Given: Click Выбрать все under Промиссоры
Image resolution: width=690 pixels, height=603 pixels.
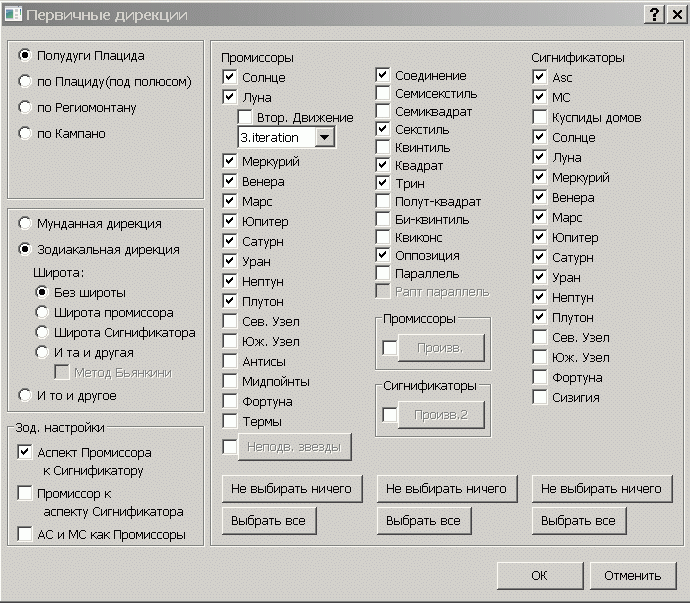Looking at the screenshot, I should click(x=269, y=521).
